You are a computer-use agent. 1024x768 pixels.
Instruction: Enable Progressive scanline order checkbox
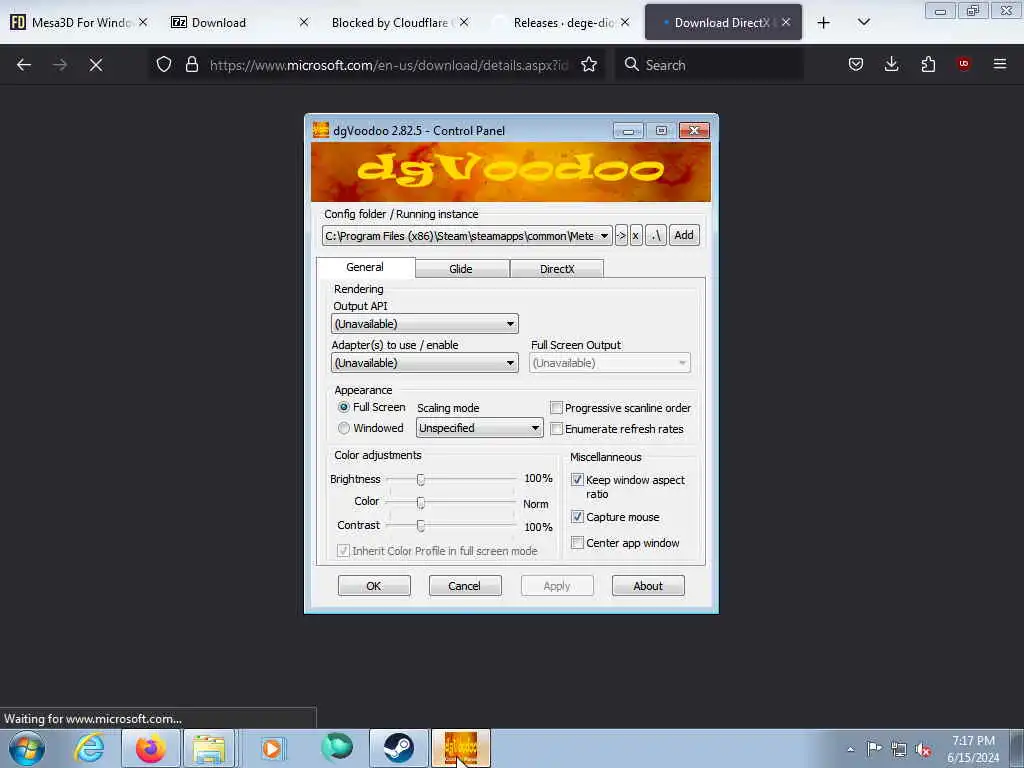(x=556, y=408)
